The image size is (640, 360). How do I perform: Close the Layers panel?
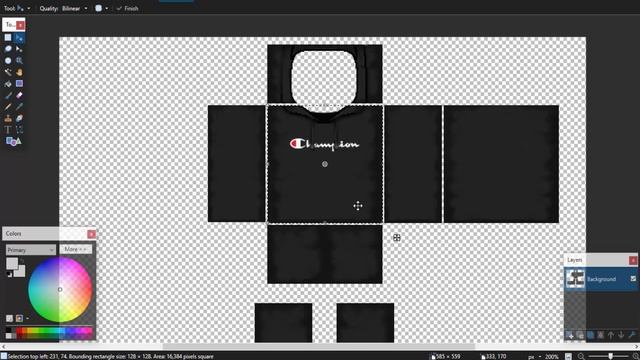coord(633,260)
